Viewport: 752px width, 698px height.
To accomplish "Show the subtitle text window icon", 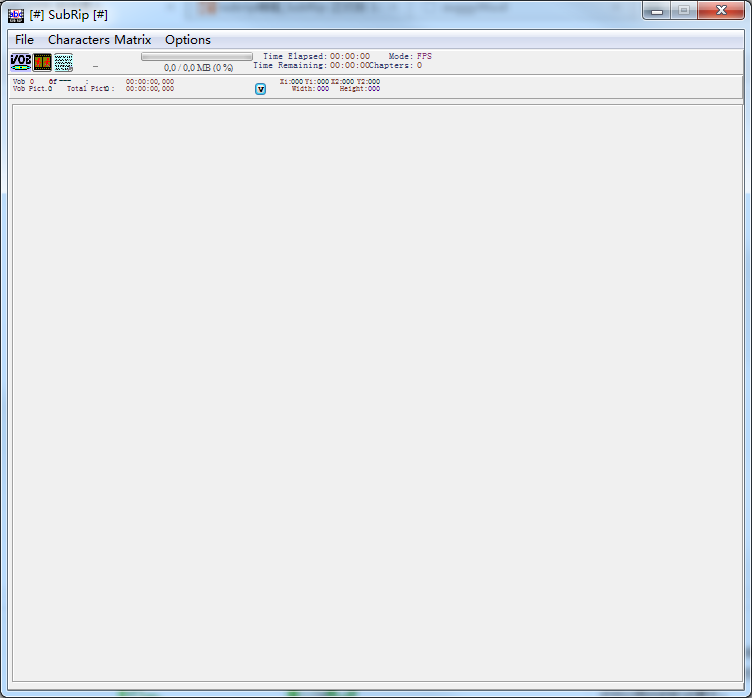I will point(63,62).
